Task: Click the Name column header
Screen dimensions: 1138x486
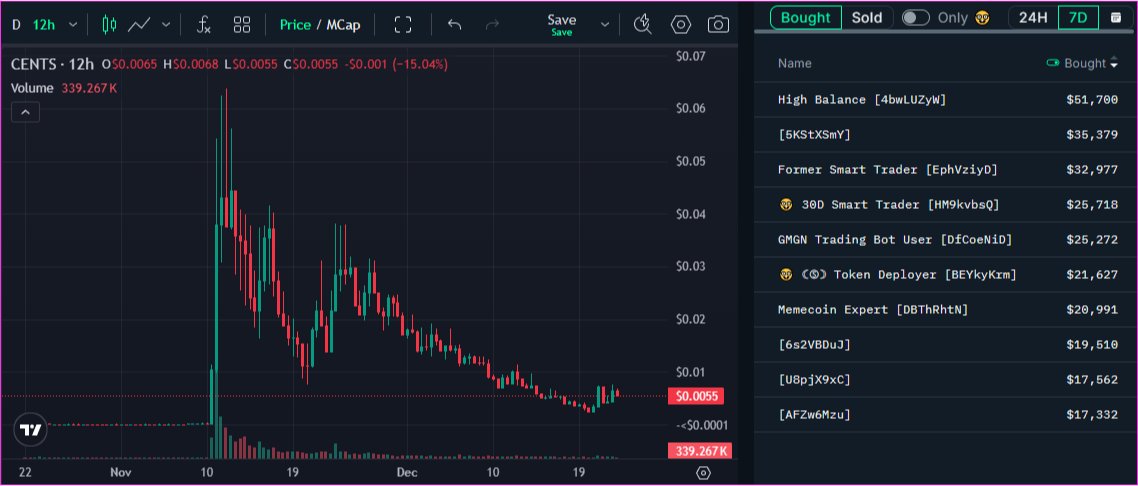Action: (x=795, y=64)
